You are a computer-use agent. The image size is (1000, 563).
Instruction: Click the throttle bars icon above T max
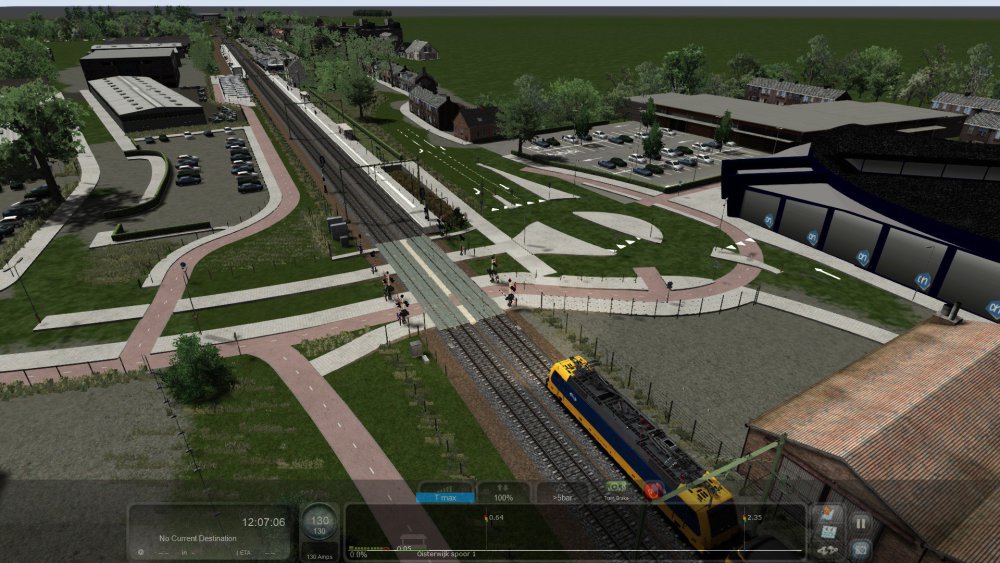445,487
